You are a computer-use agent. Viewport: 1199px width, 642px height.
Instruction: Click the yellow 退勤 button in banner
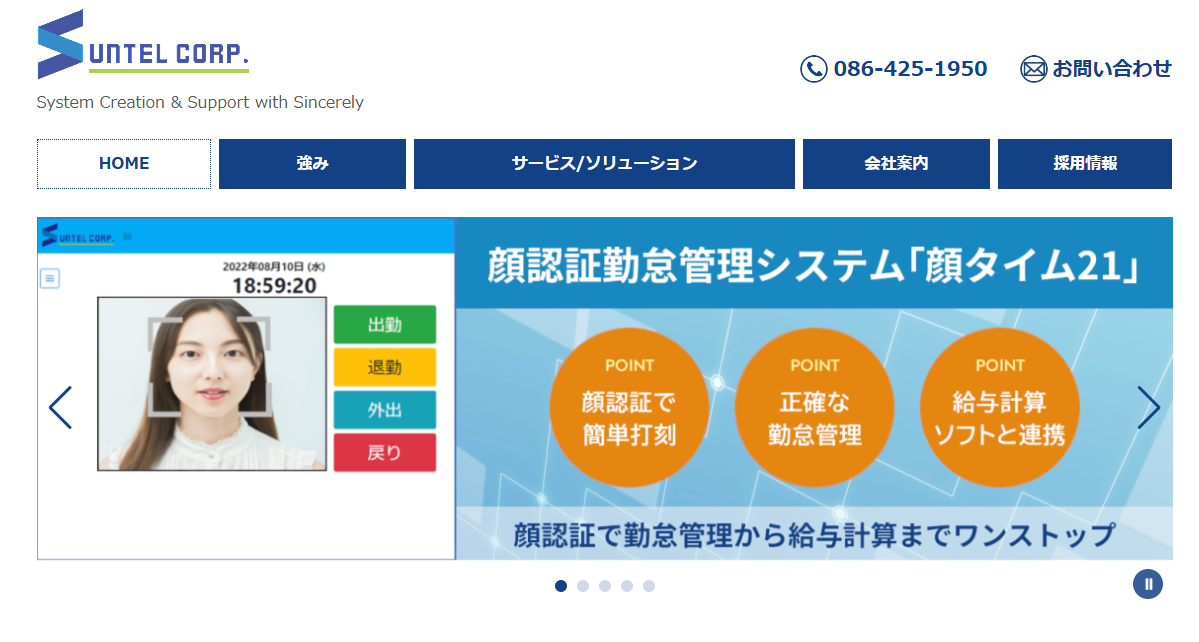[385, 368]
